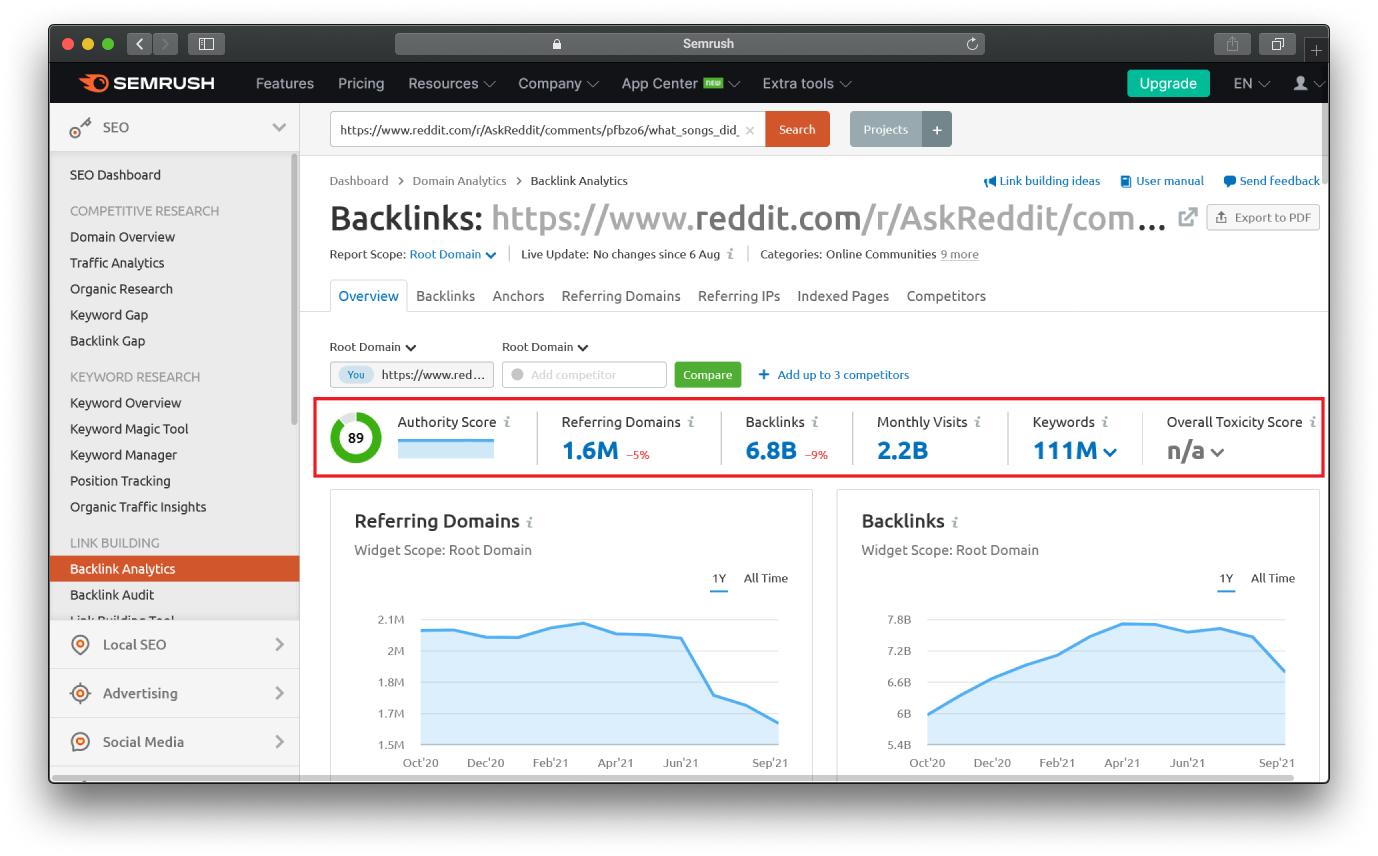
Task: Click the orange Search button
Action: (x=797, y=129)
